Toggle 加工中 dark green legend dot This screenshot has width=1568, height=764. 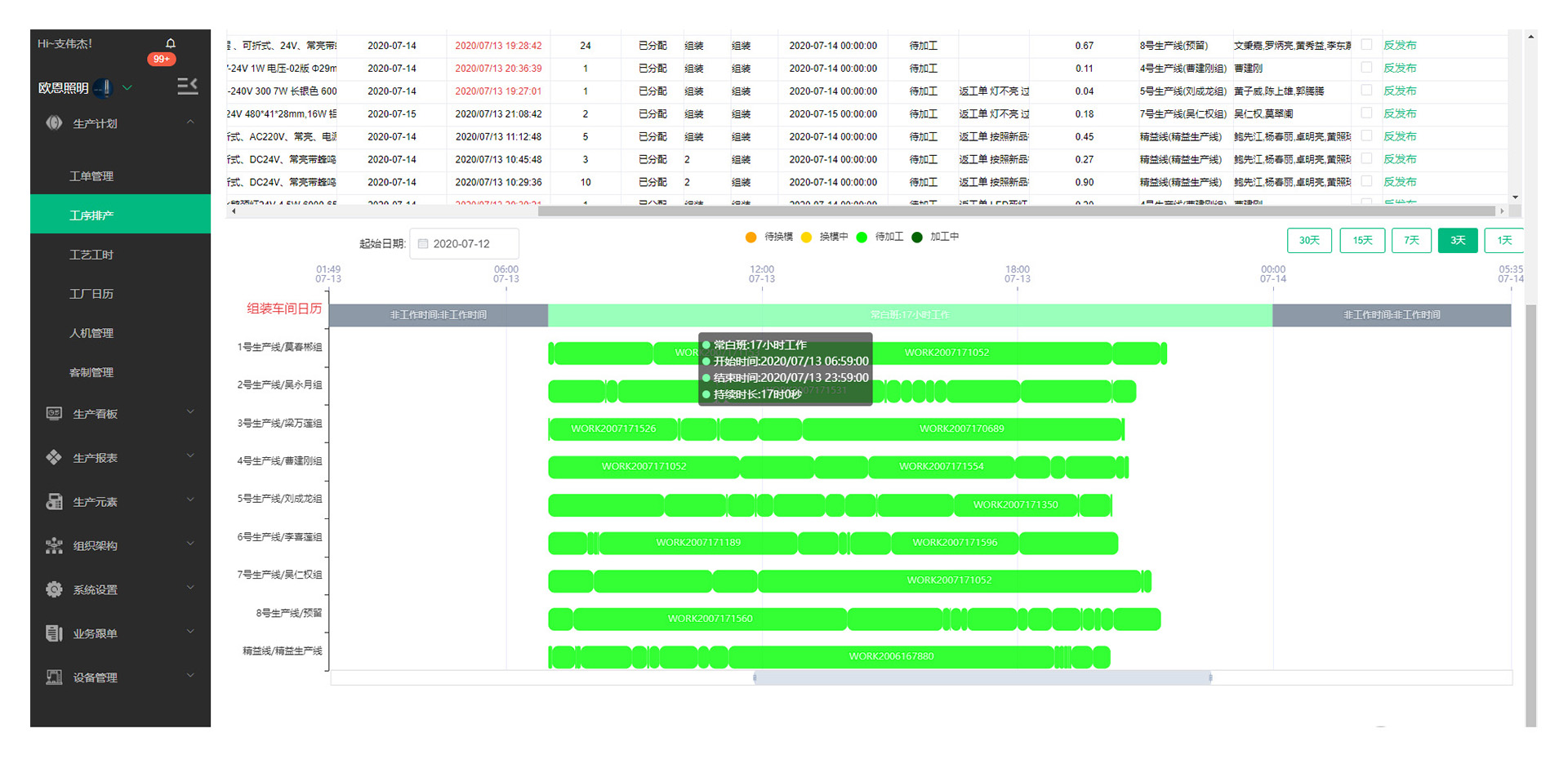click(x=916, y=238)
